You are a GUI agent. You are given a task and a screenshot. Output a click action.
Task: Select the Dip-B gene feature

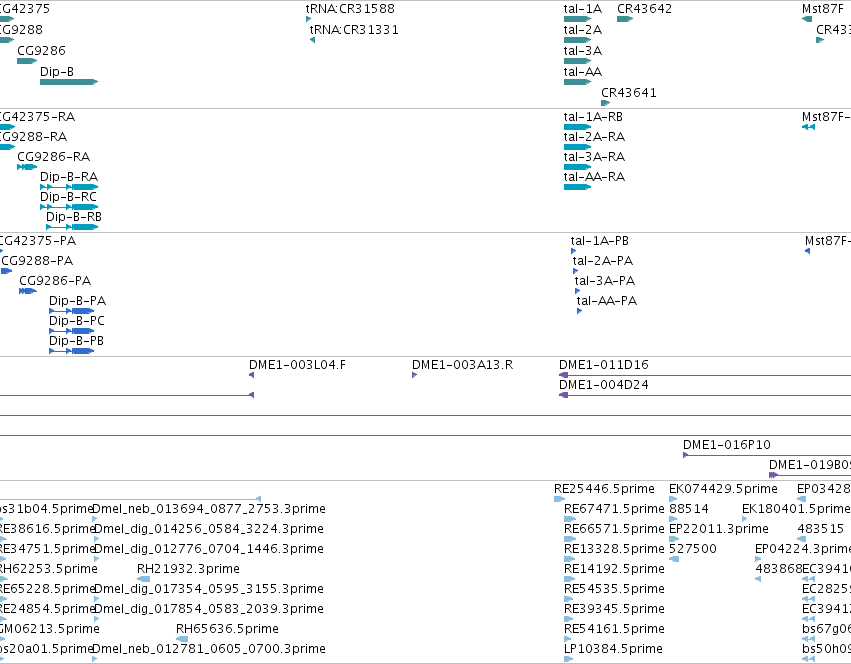point(69,82)
